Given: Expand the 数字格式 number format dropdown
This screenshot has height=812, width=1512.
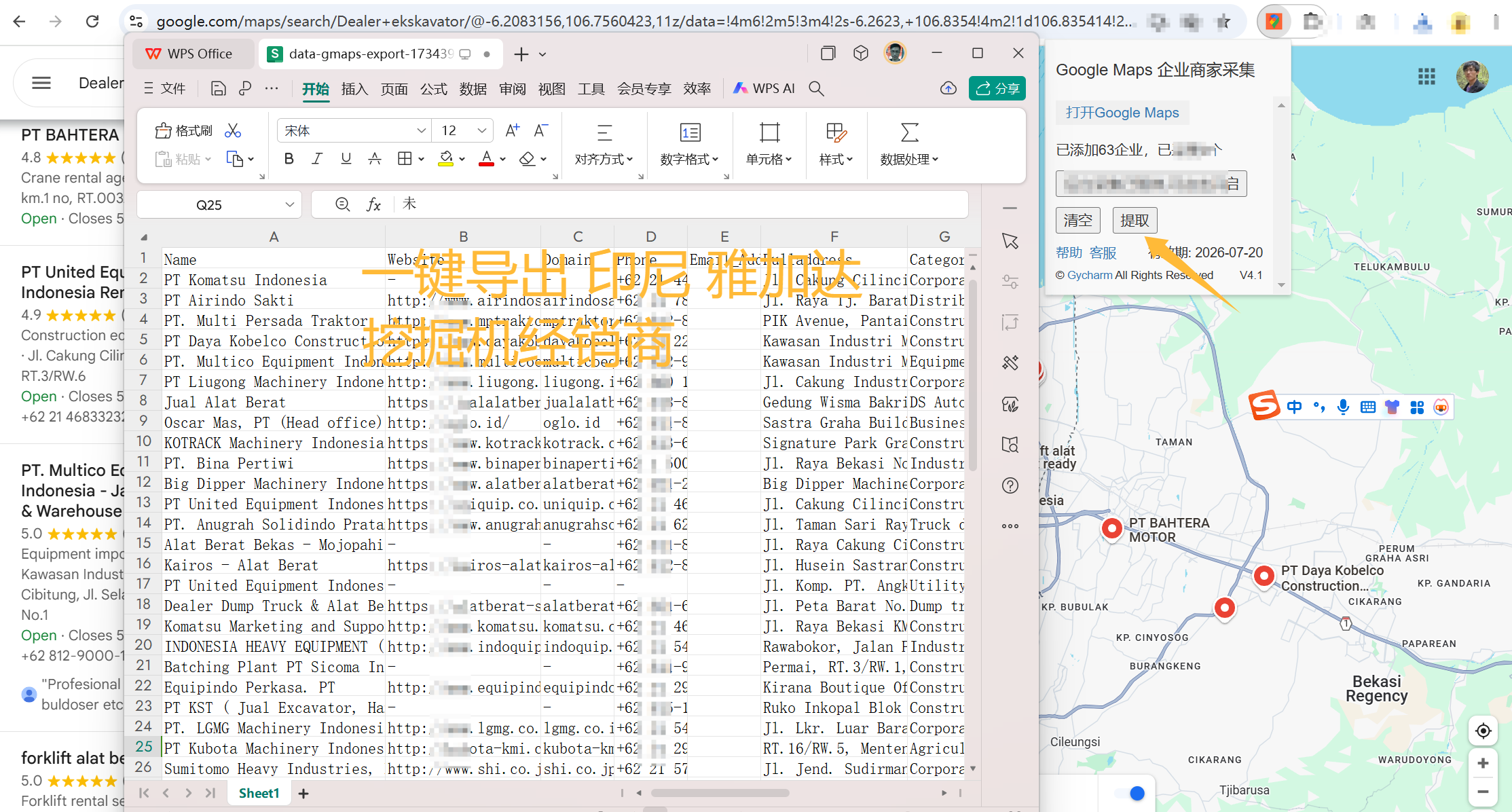Looking at the screenshot, I should tap(689, 160).
